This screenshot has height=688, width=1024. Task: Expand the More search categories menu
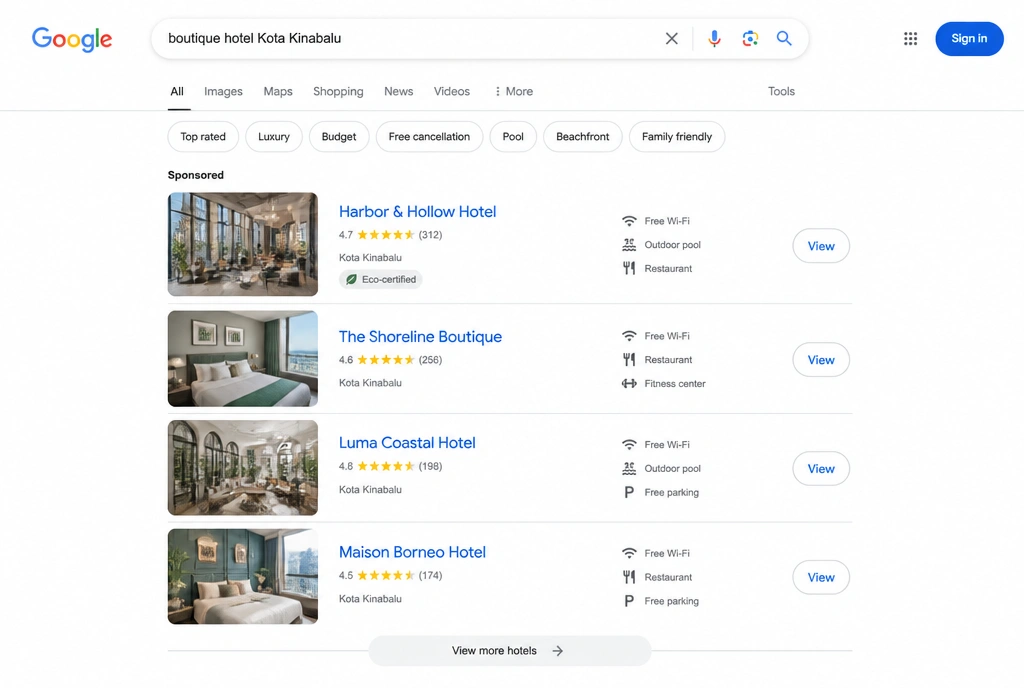point(513,91)
